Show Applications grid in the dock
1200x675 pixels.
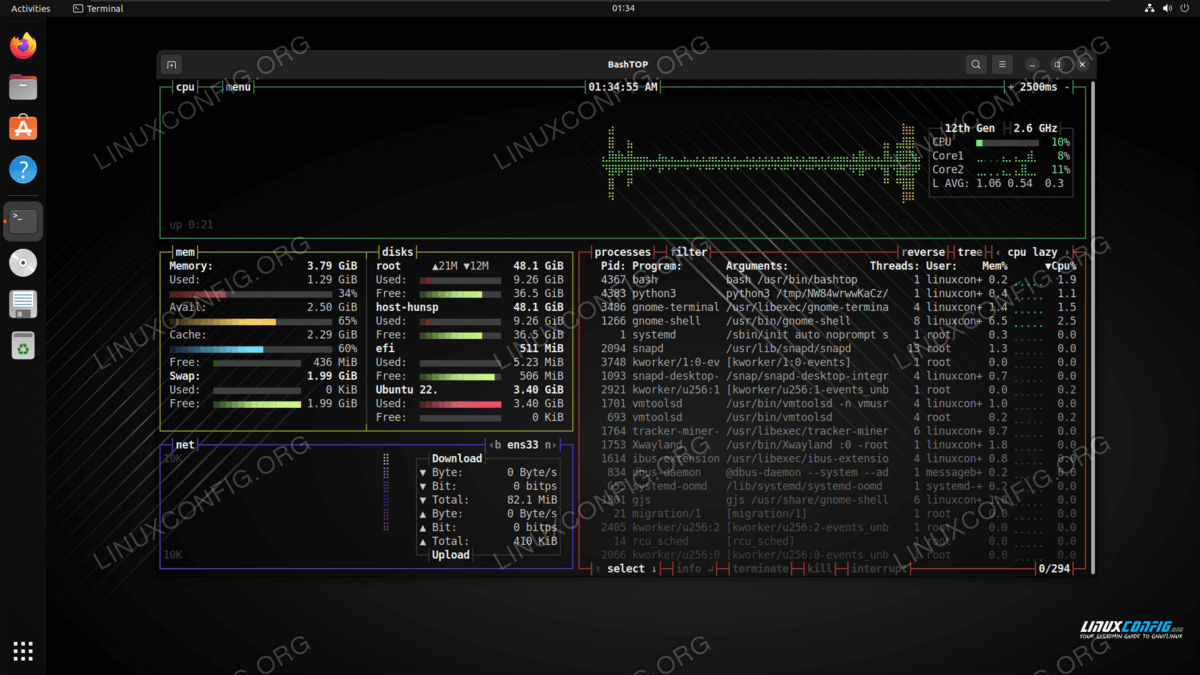pyautogui.click(x=23, y=650)
